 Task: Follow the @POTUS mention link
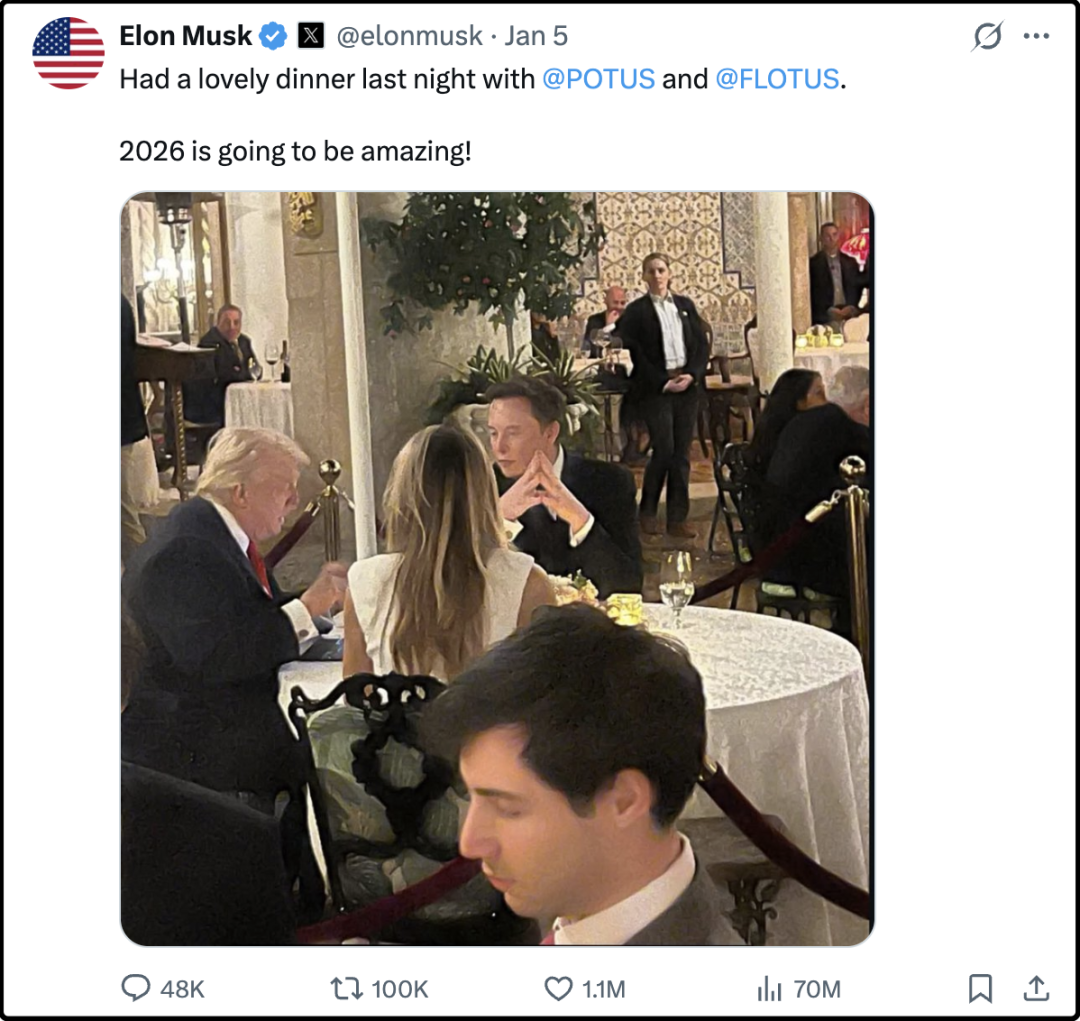click(598, 80)
